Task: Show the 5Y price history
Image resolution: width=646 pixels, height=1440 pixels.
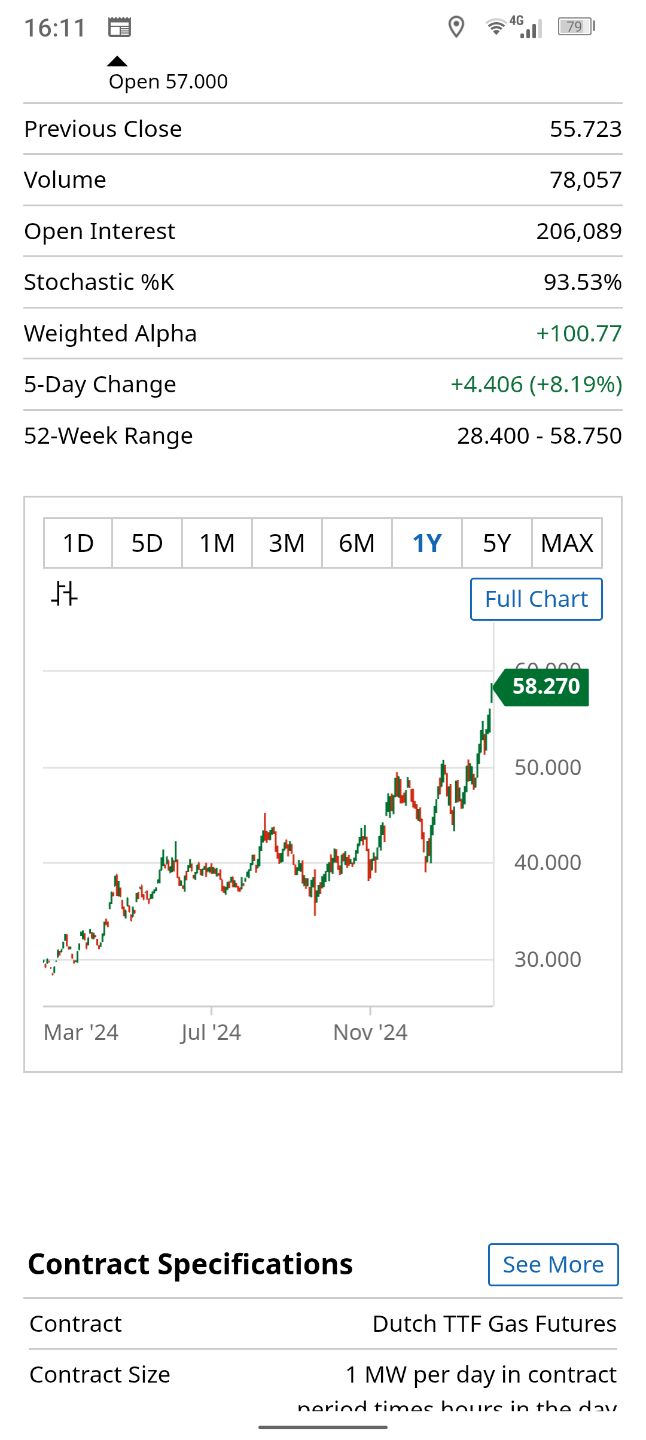Action: [497, 543]
